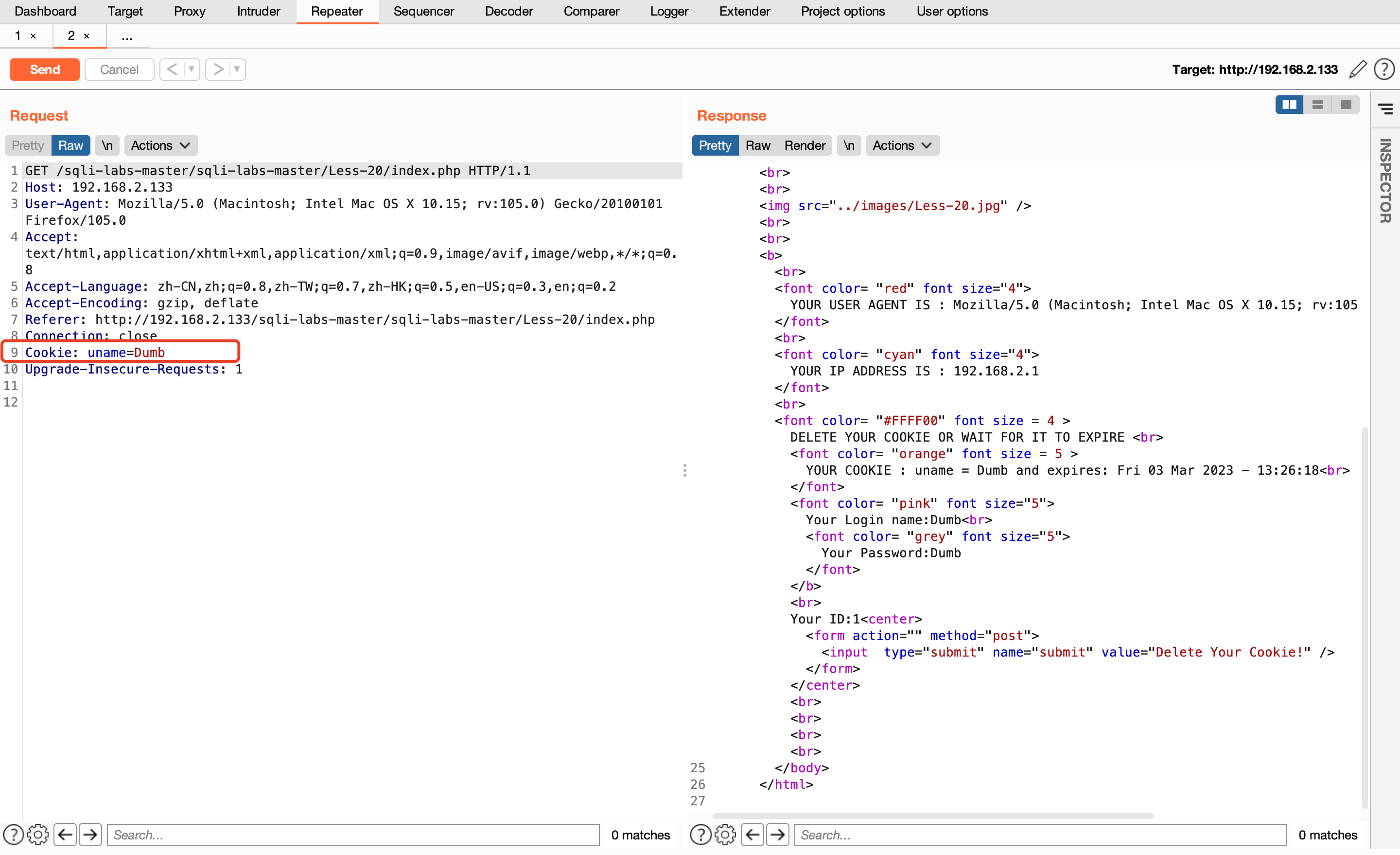Open the request Actions dropdown
This screenshot has width=1400, height=855.
161,145
